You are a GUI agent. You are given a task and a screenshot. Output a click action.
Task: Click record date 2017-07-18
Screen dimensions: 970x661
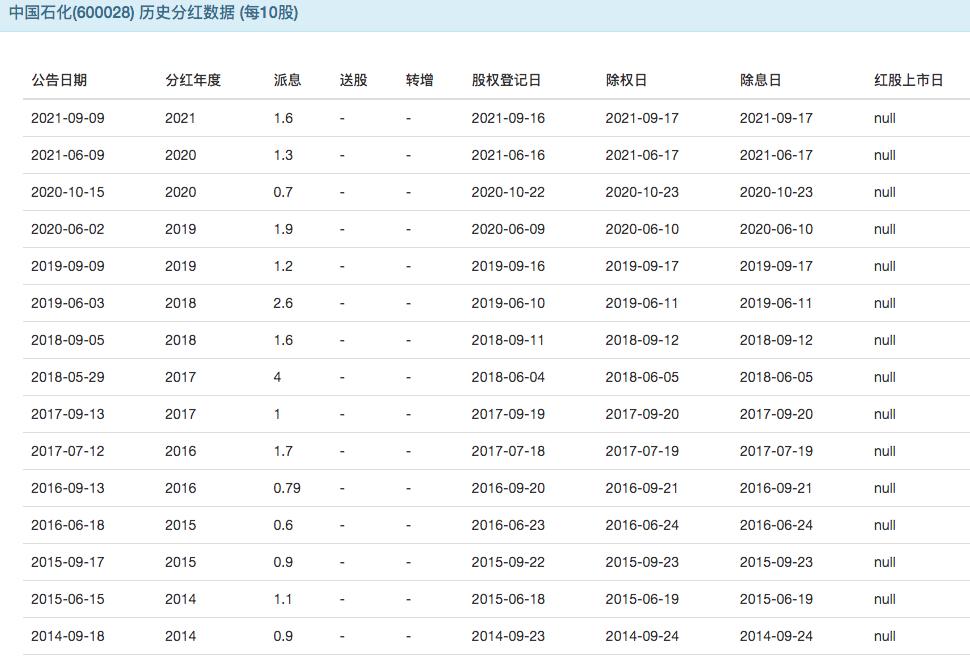click(x=509, y=451)
